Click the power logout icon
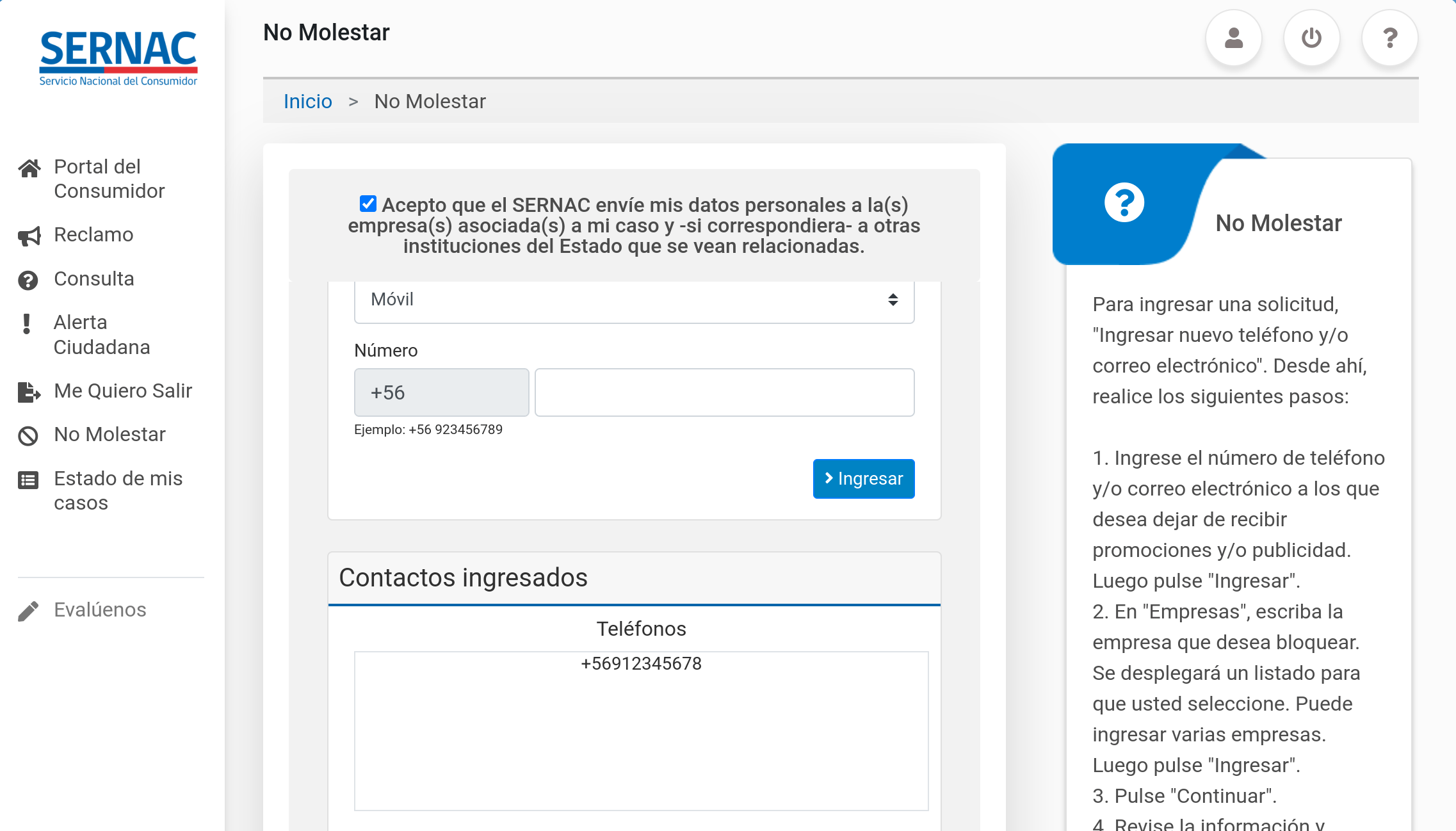The height and width of the screenshot is (831, 1456). pyautogui.click(x=1312, y=38)
